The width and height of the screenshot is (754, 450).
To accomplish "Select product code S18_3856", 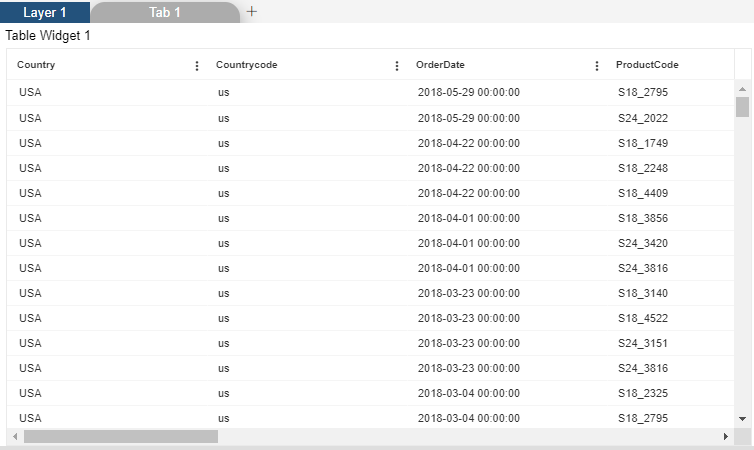I will 643,218.
